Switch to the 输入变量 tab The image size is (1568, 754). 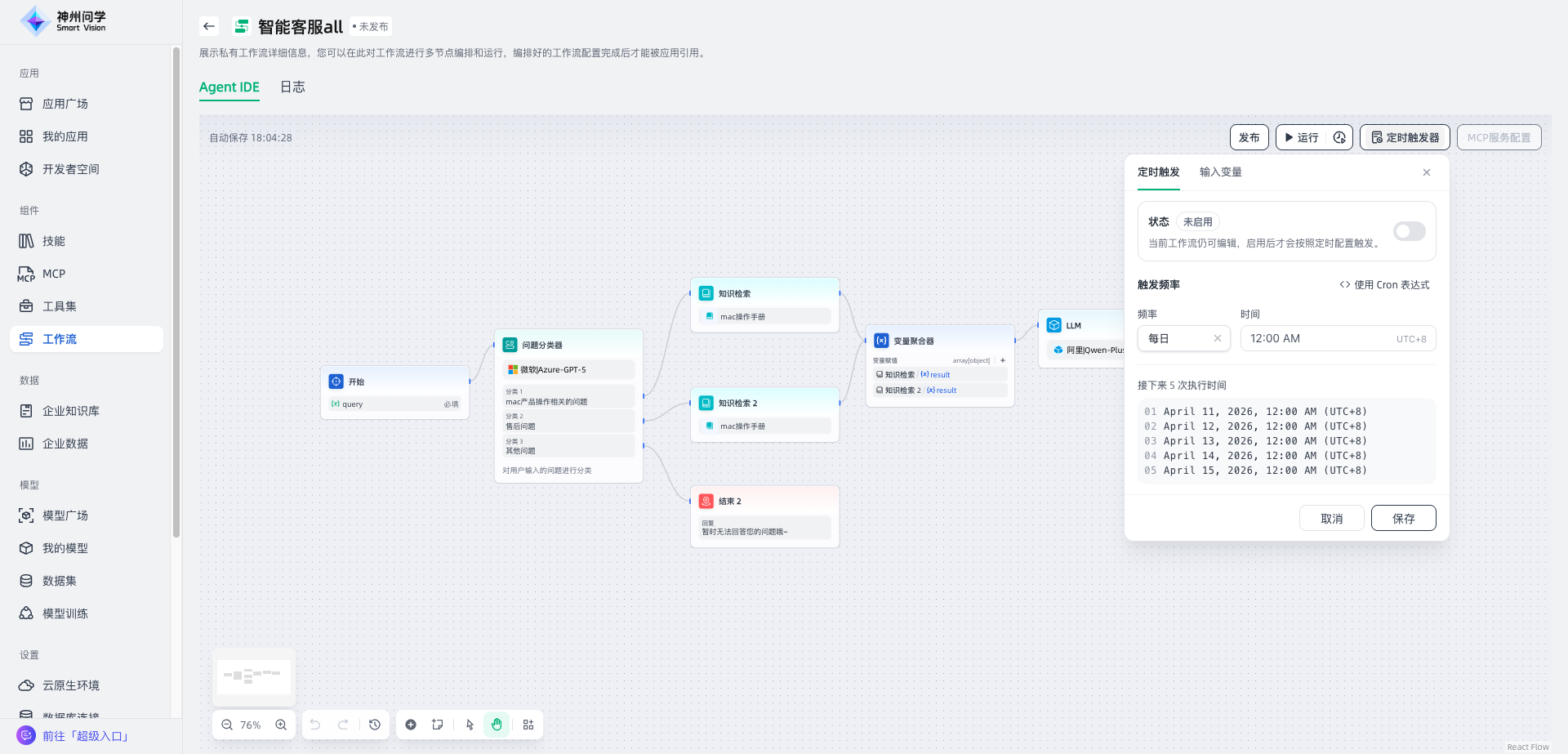coord(1220,172)
